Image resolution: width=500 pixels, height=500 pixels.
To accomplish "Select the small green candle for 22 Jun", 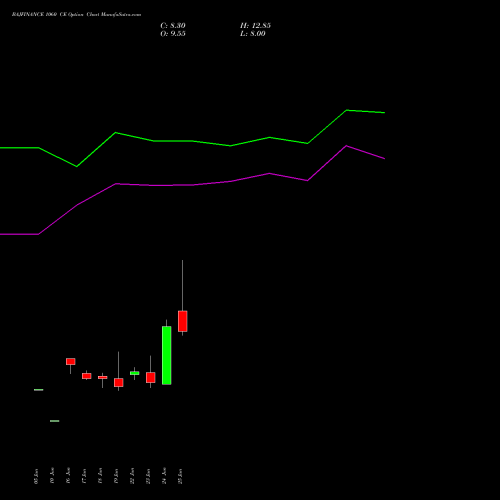I will tap(135, 373).
